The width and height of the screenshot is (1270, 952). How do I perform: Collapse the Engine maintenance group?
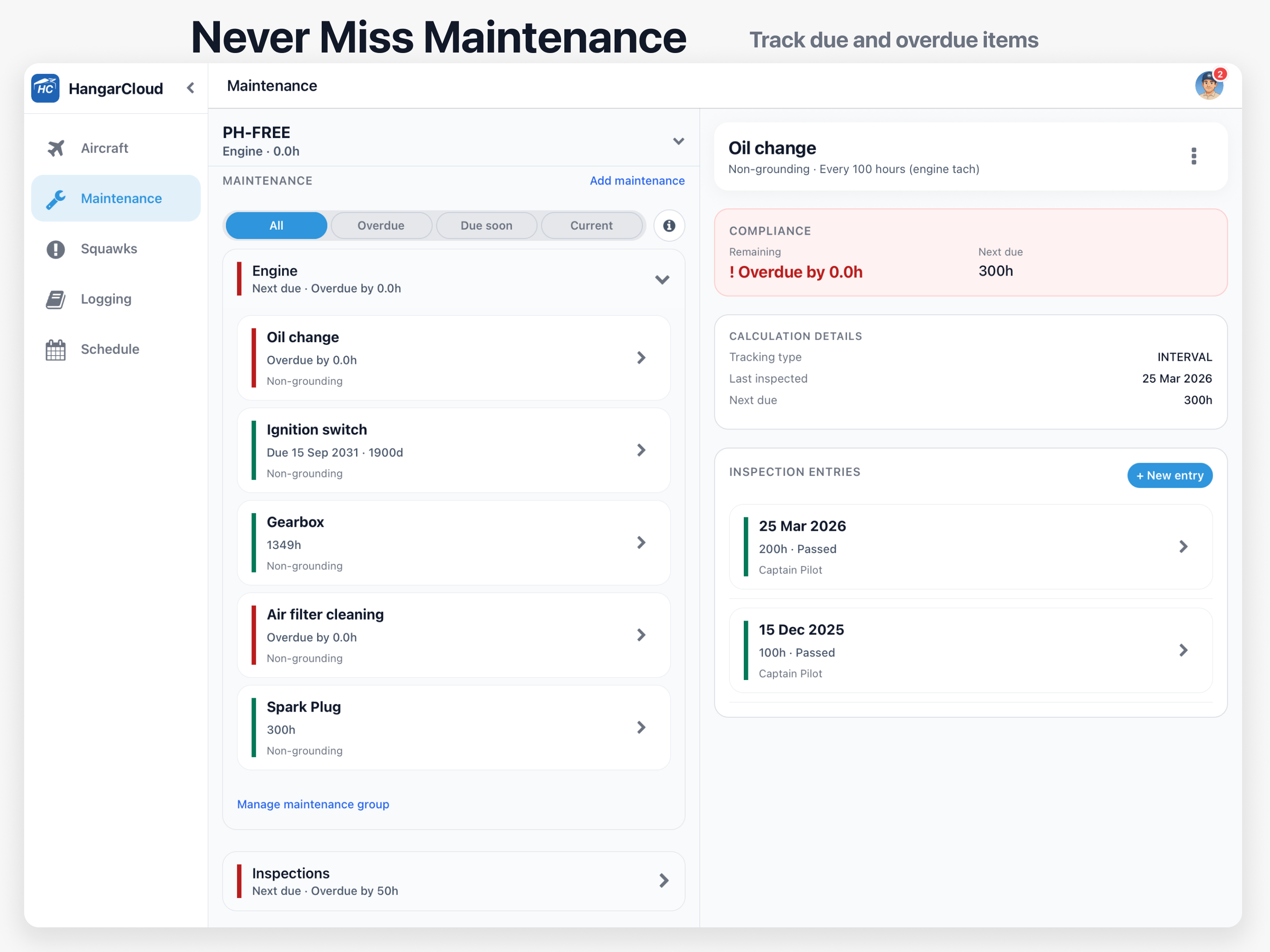click(x=662, y=280)
